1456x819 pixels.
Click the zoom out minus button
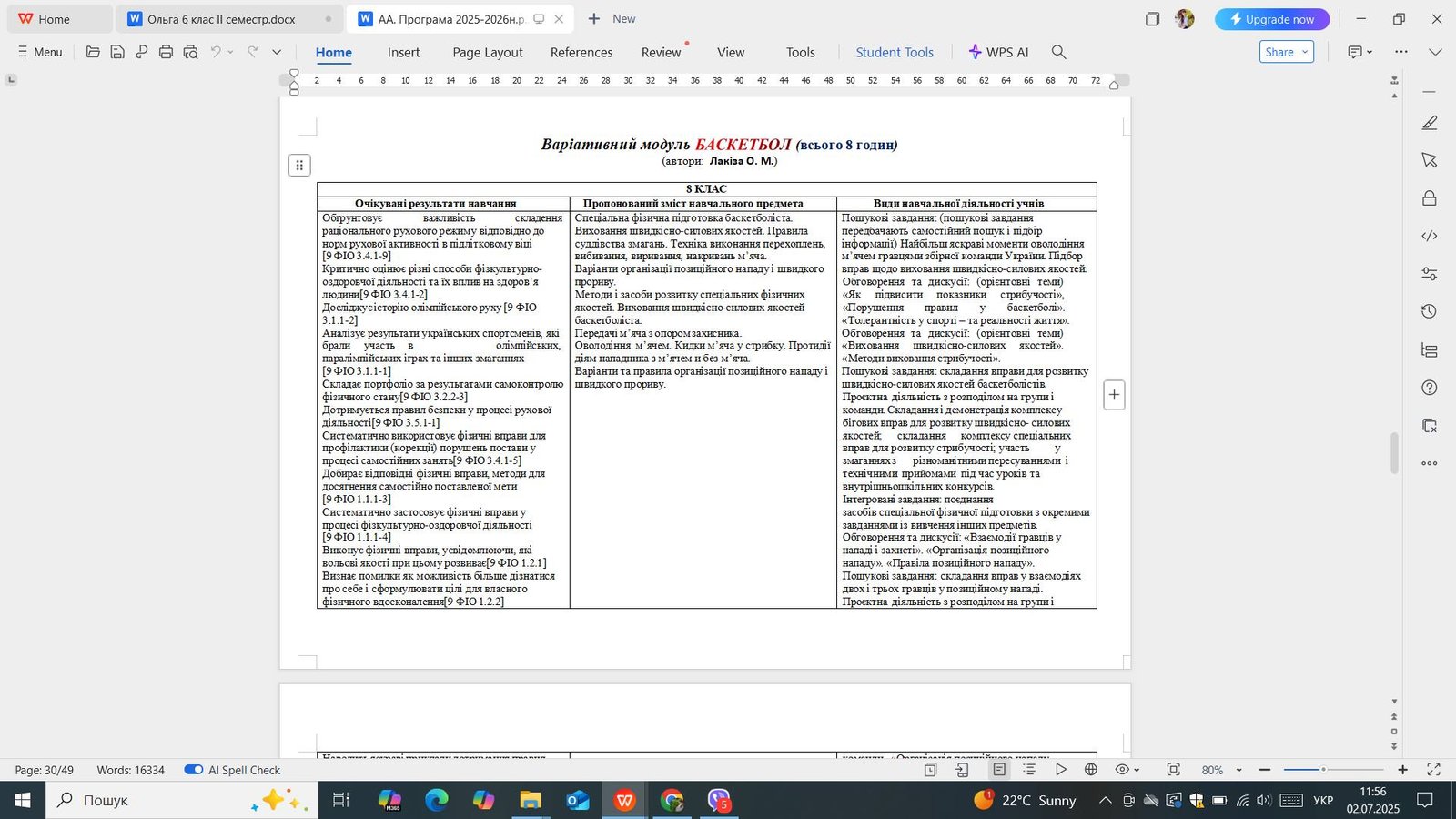[x=1265, y=770]
